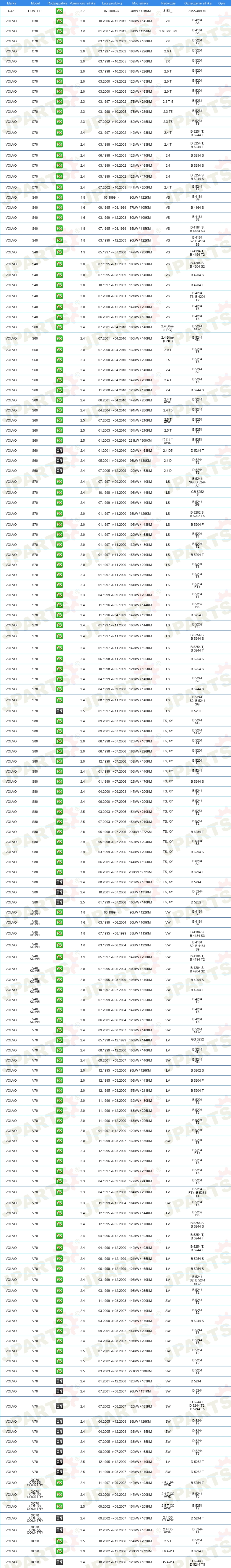The width and height of the screenshot is (231, 1568).
Task: Select the ZMZ-409.10 engine code cell
Action: pos(197,11)
